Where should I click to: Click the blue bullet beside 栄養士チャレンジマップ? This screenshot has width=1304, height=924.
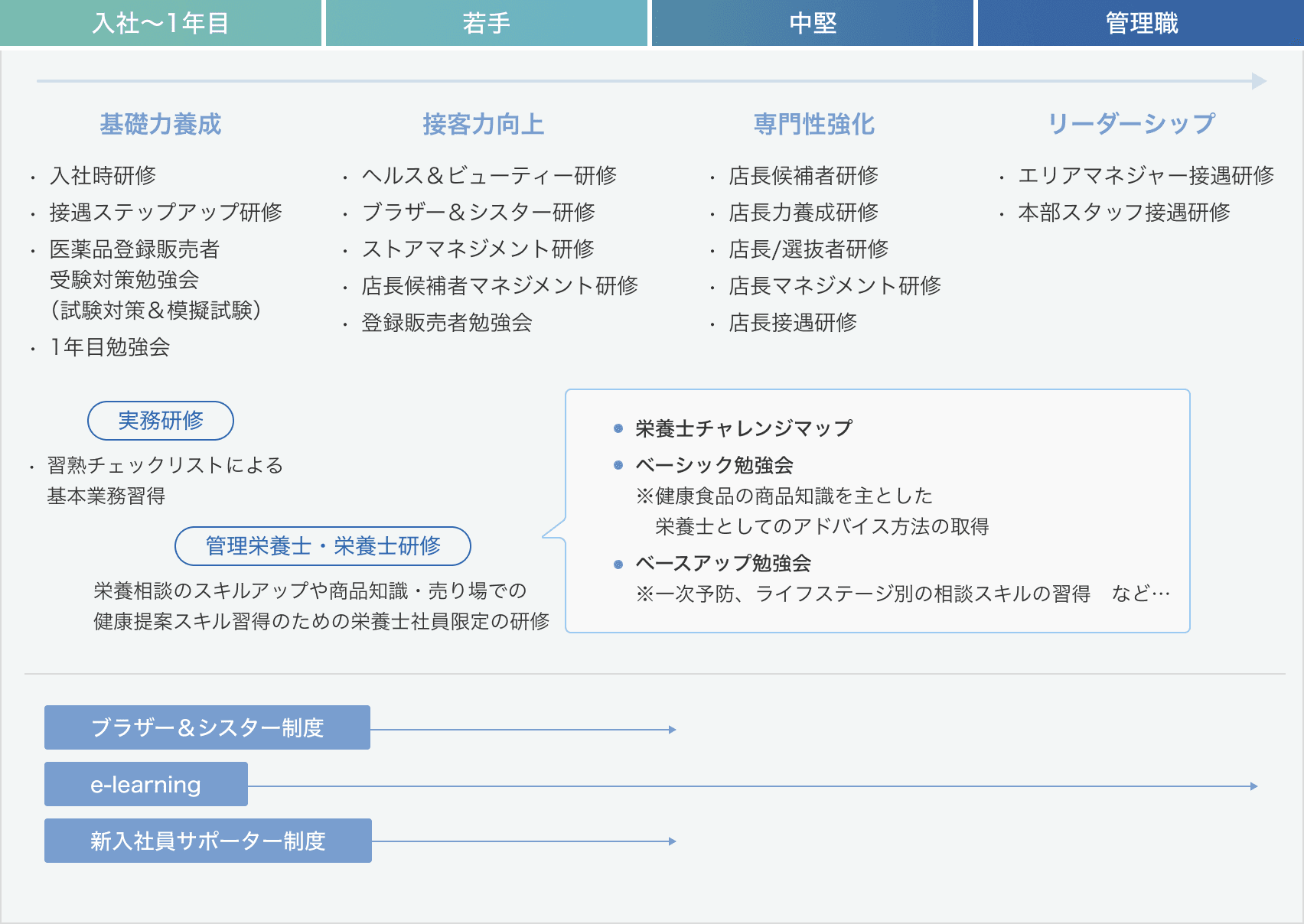618,429
